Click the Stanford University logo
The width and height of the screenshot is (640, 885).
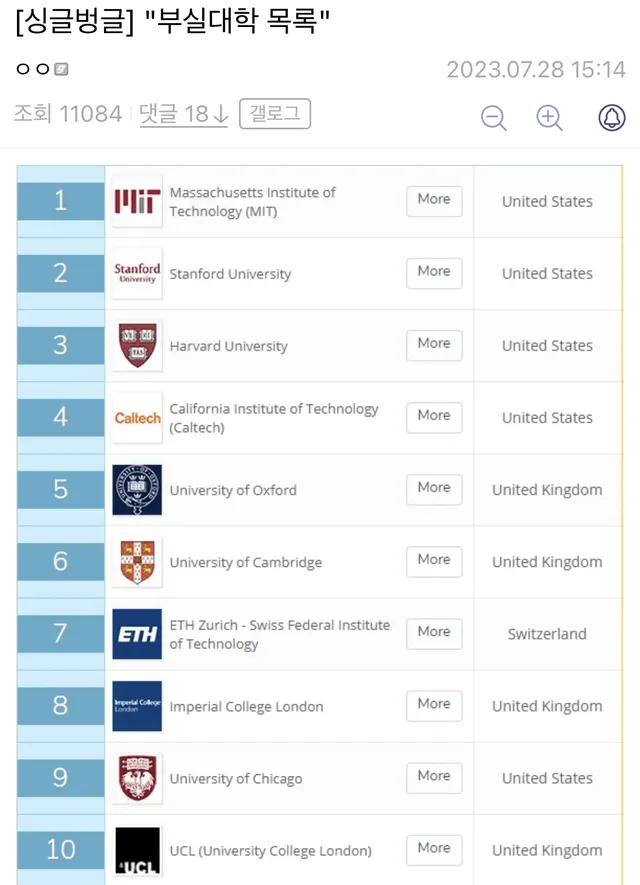137,273
